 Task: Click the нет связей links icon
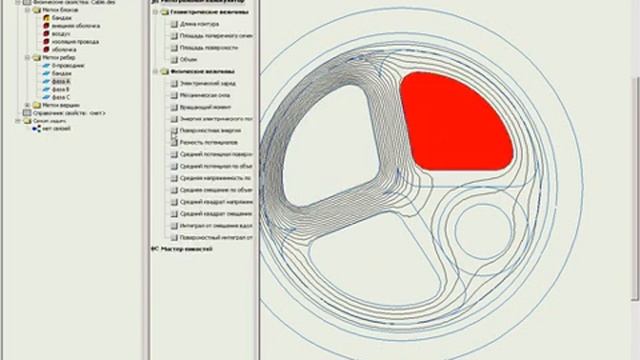pos(36,129)
